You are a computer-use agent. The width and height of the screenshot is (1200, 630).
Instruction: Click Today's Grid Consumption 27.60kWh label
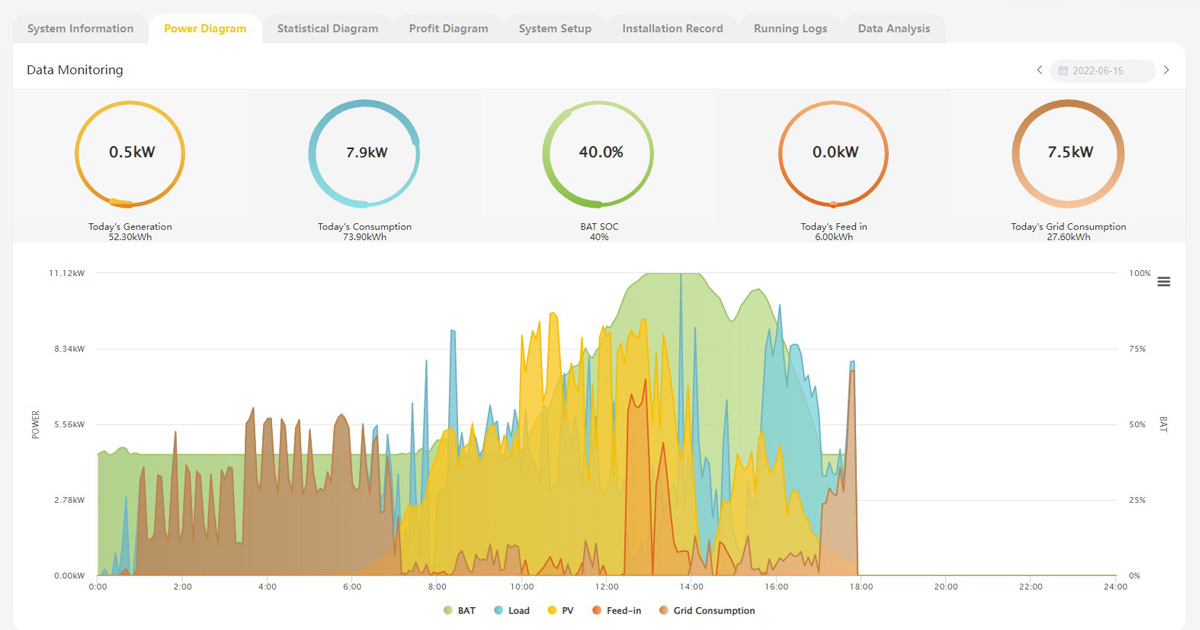(1069, 232)
